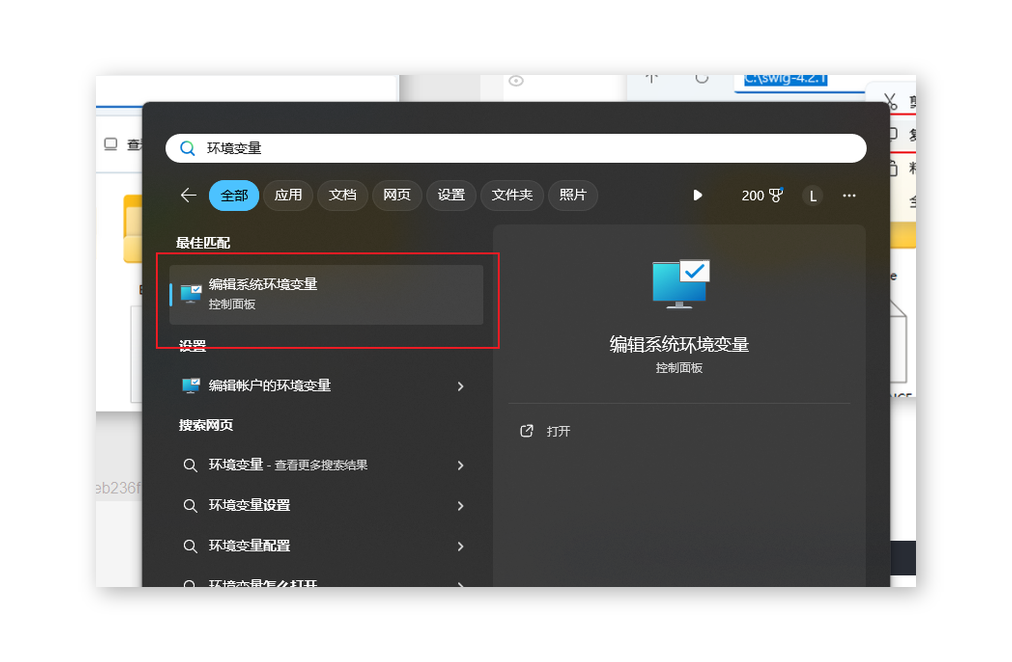Expand the 环境变量设置 suggestion chevron
This screenshot has width=1012, height=662.
(x=460, y=506)
